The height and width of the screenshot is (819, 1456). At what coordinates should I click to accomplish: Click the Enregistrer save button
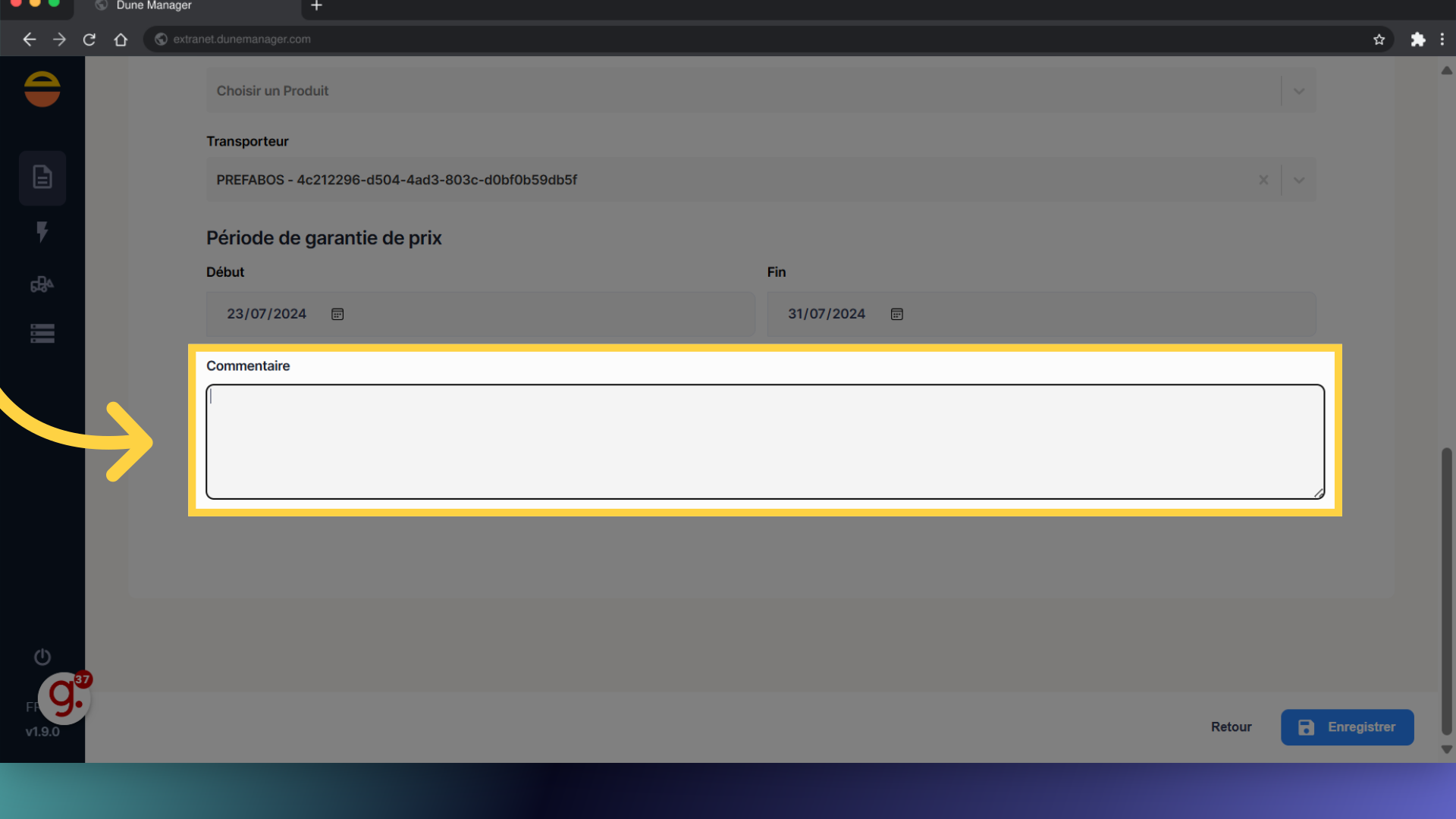[x=1347, y=727]
